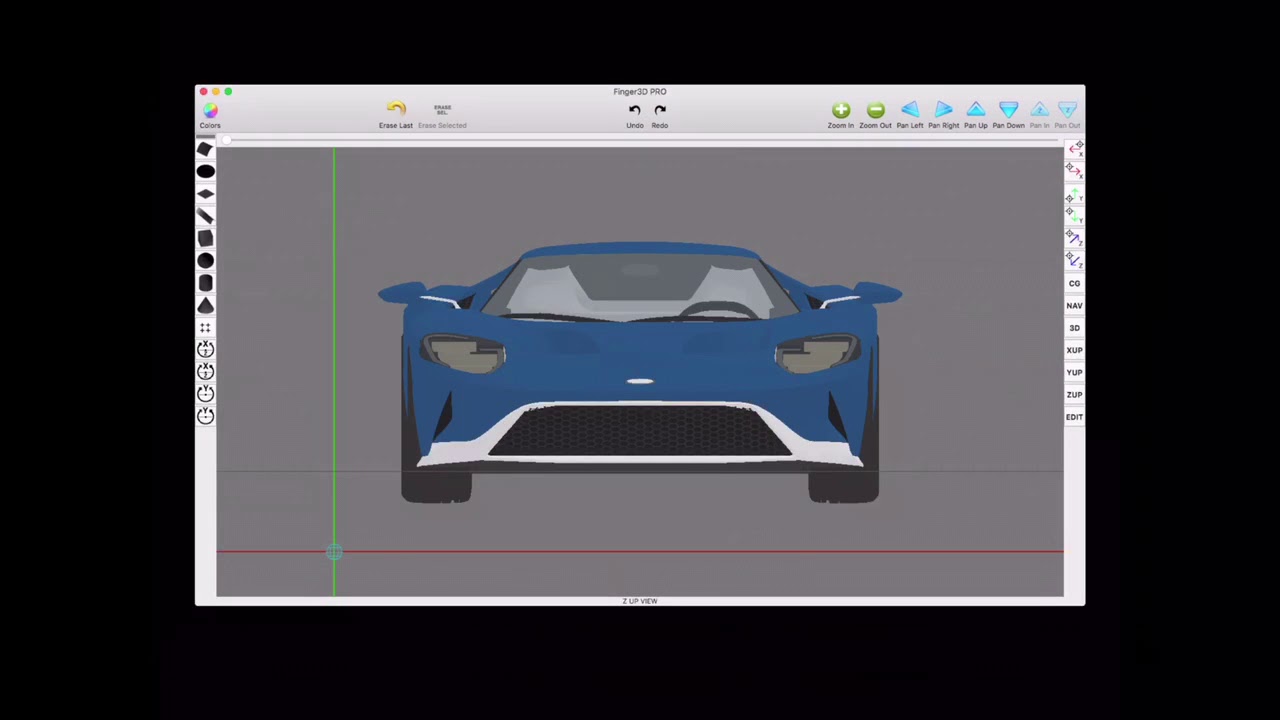Click the downward green Y-axis arrow
The image size is (1280, 720).
pyautogui.click(x=1074, y=216)
